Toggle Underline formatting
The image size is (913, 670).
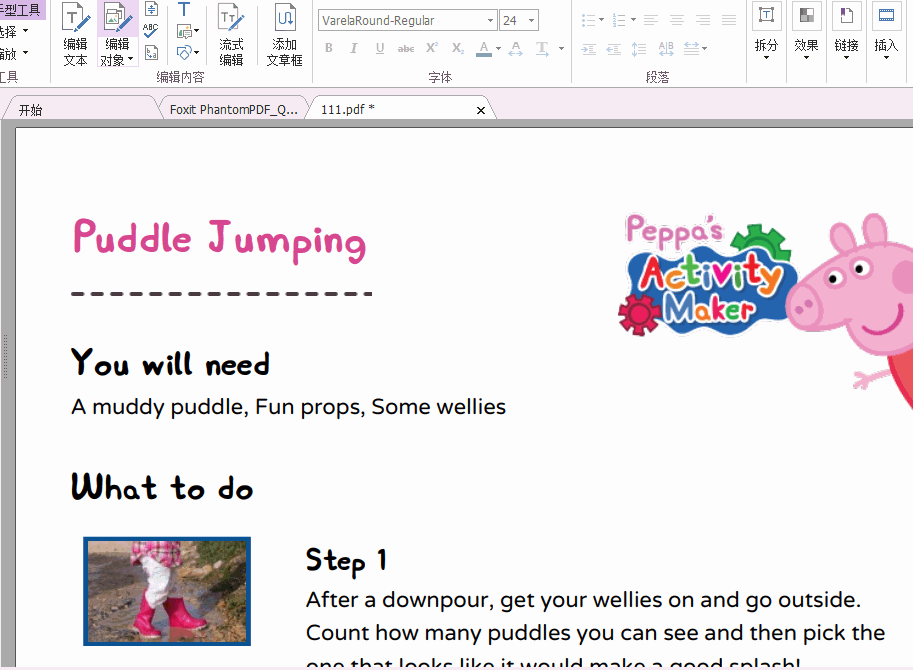click(x=380, y=48)
